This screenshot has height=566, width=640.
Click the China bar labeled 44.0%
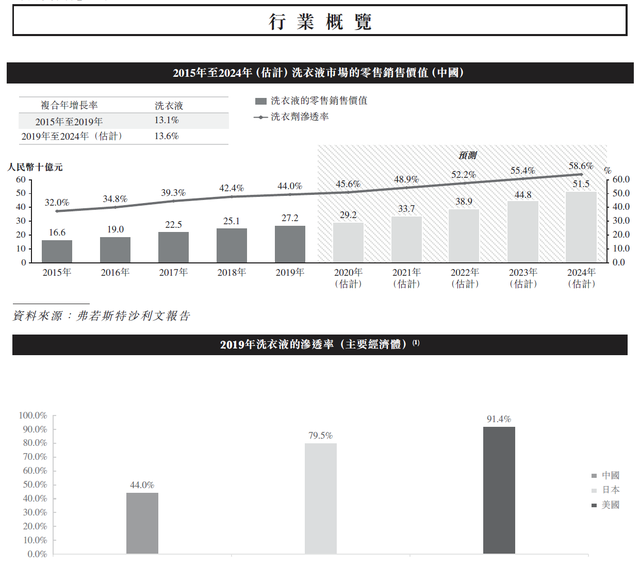tap(142, 524)
